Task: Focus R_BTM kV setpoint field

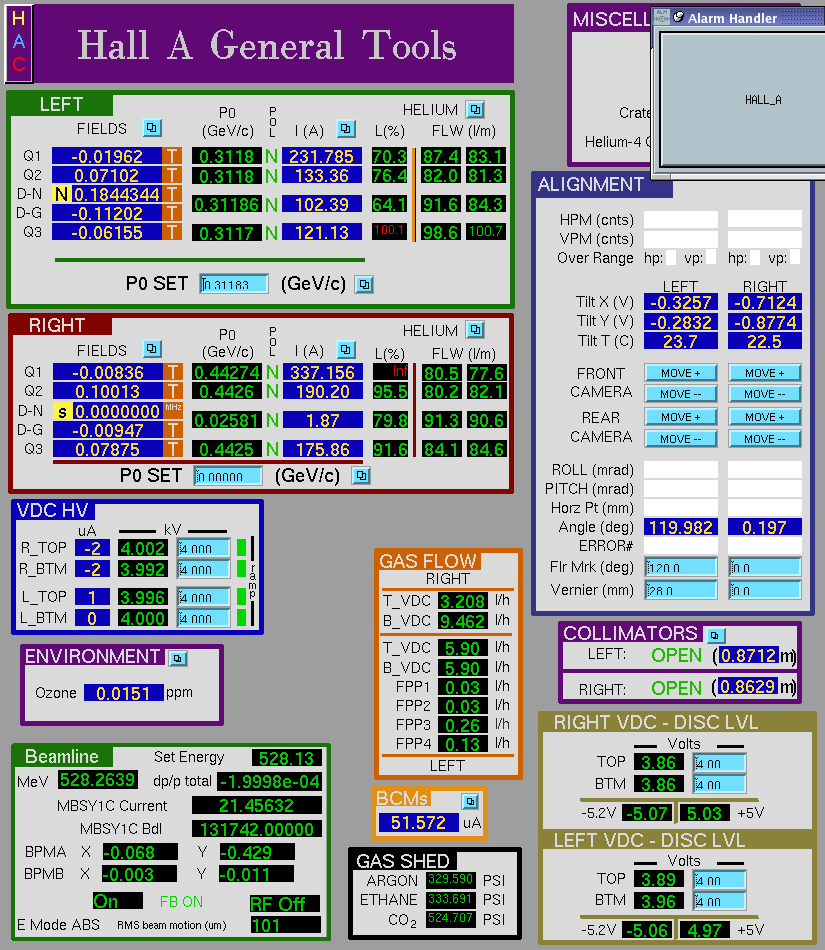Action: (204, 569)
